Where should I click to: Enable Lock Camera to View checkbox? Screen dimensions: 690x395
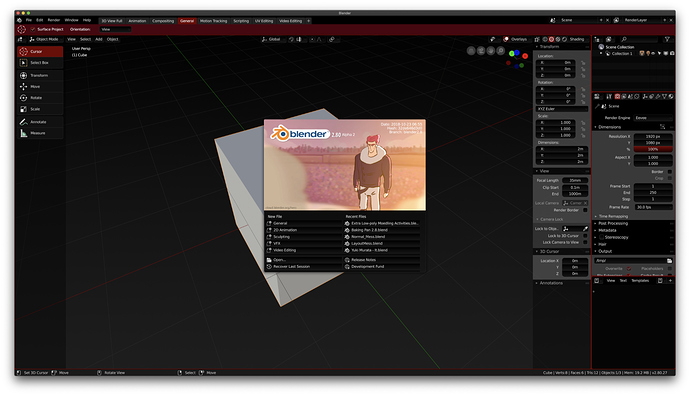pyautogui.click(x=585, y=242)
